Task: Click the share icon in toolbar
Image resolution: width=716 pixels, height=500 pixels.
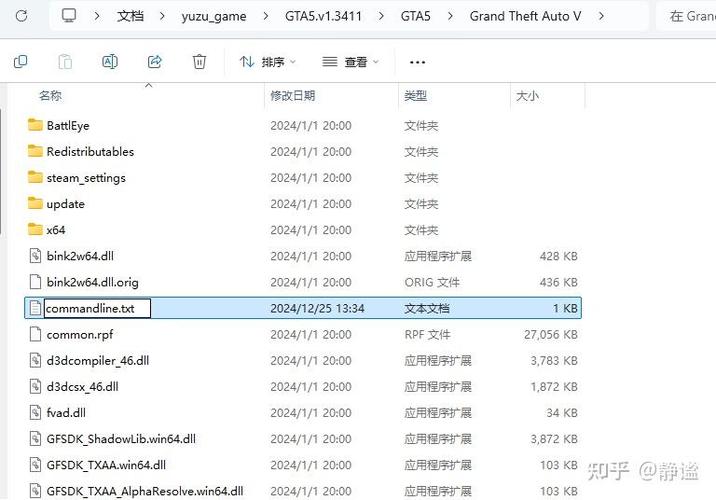Action: point(155,61)
